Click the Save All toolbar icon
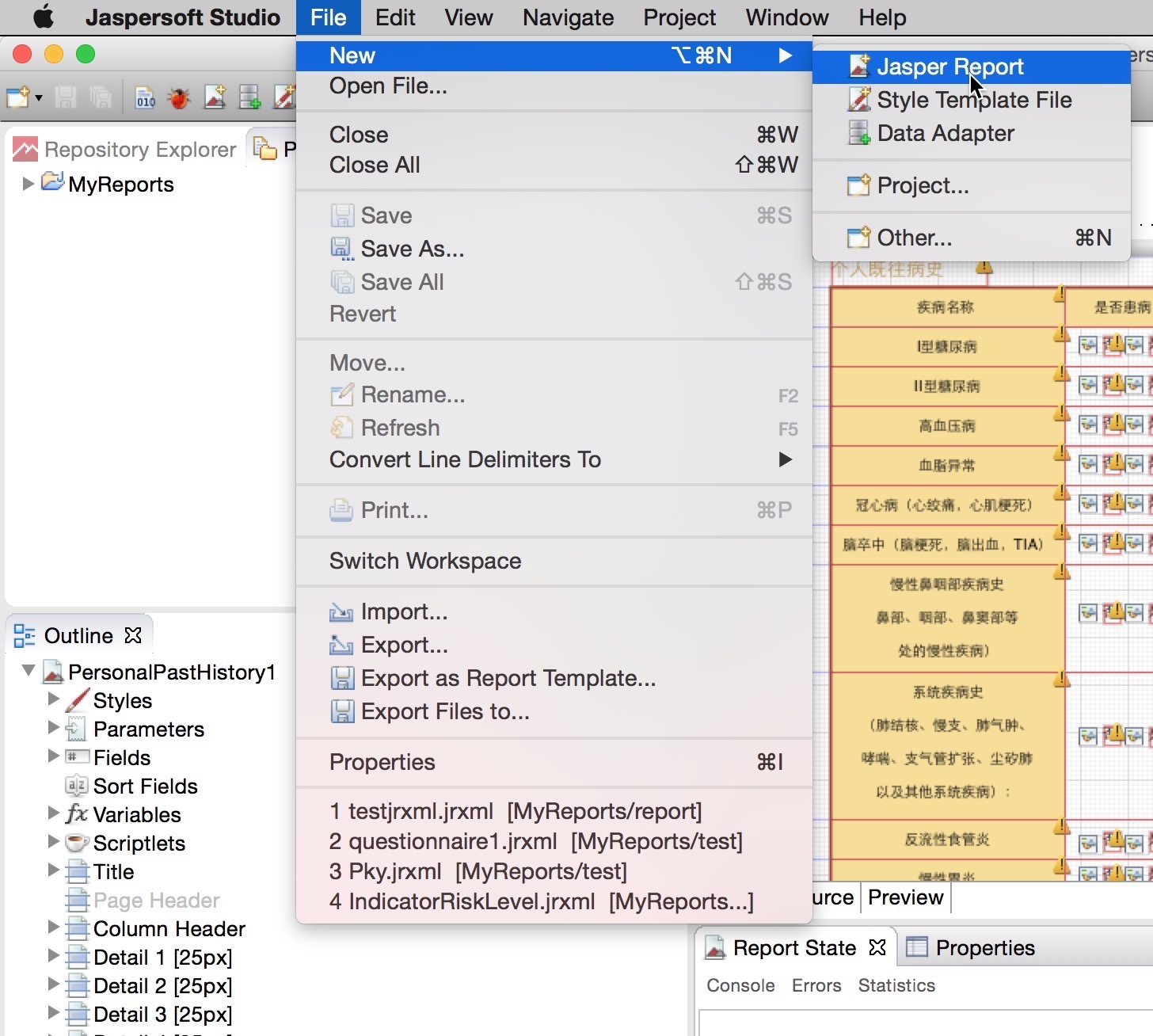 [x=101, y=97]
